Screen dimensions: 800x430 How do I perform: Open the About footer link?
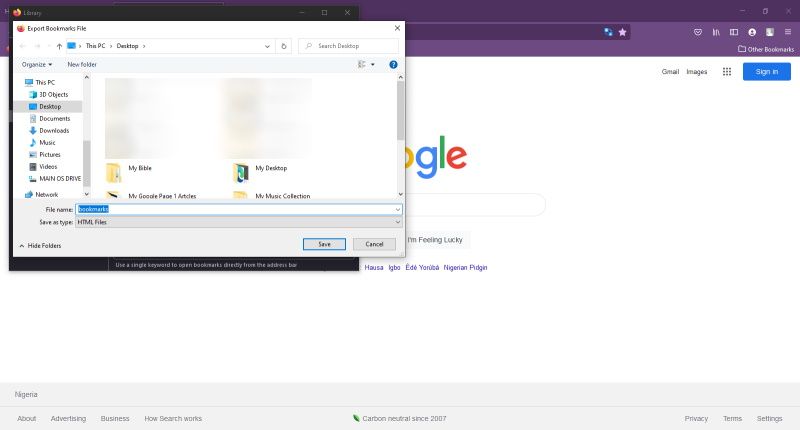(x=27, y=418)
